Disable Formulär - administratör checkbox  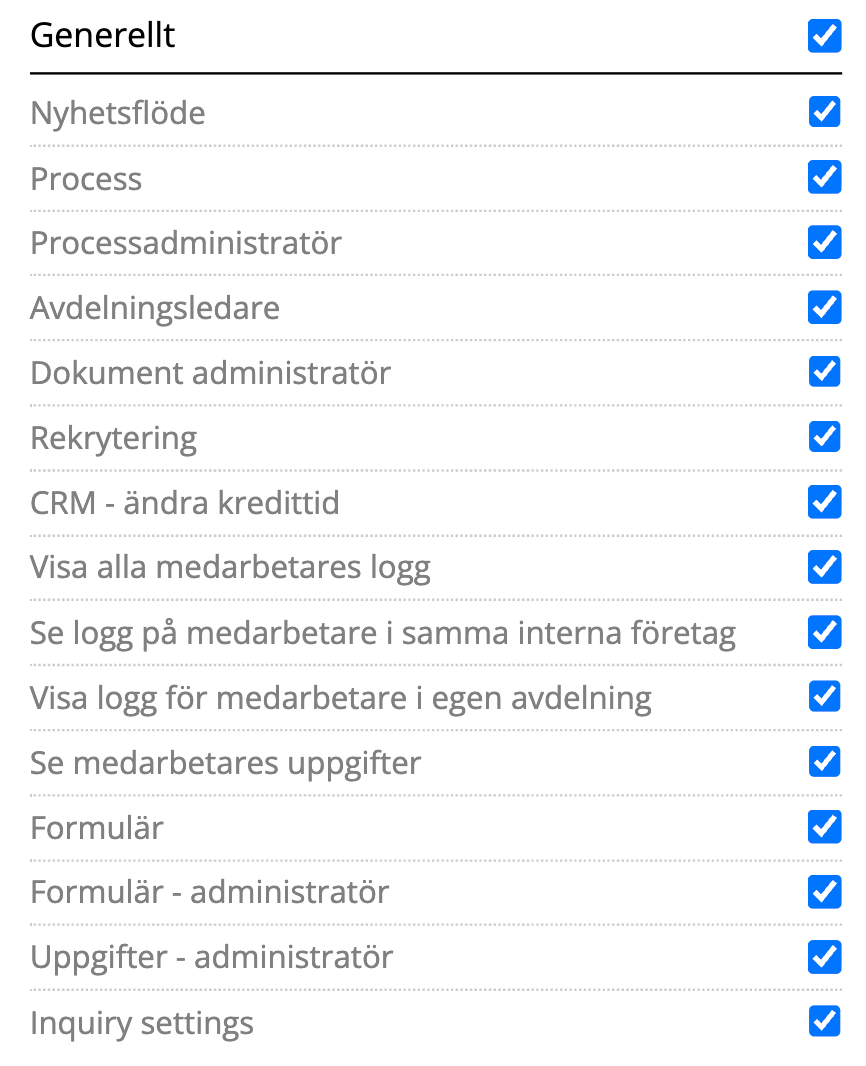click(x=824, y=891)
